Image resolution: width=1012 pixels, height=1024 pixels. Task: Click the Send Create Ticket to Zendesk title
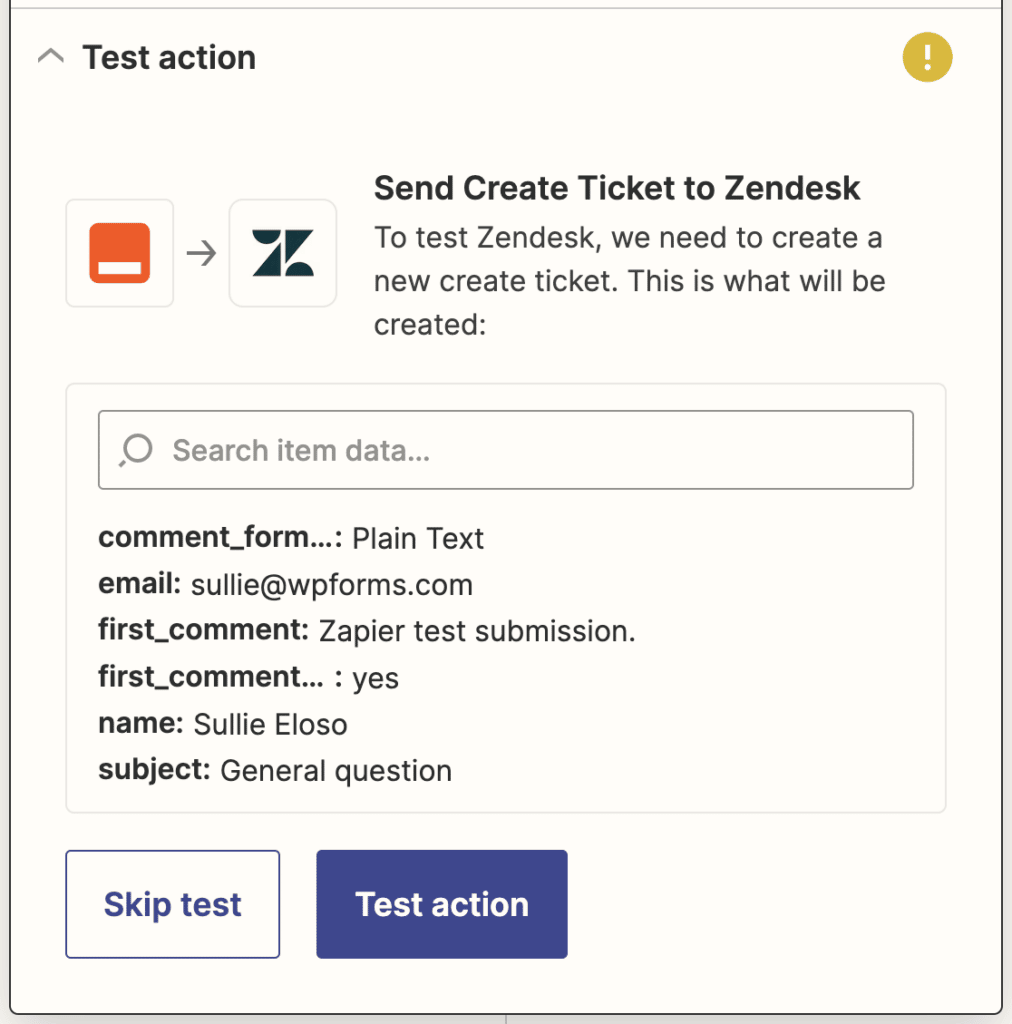pyautogui.click(x=617, y=188)
